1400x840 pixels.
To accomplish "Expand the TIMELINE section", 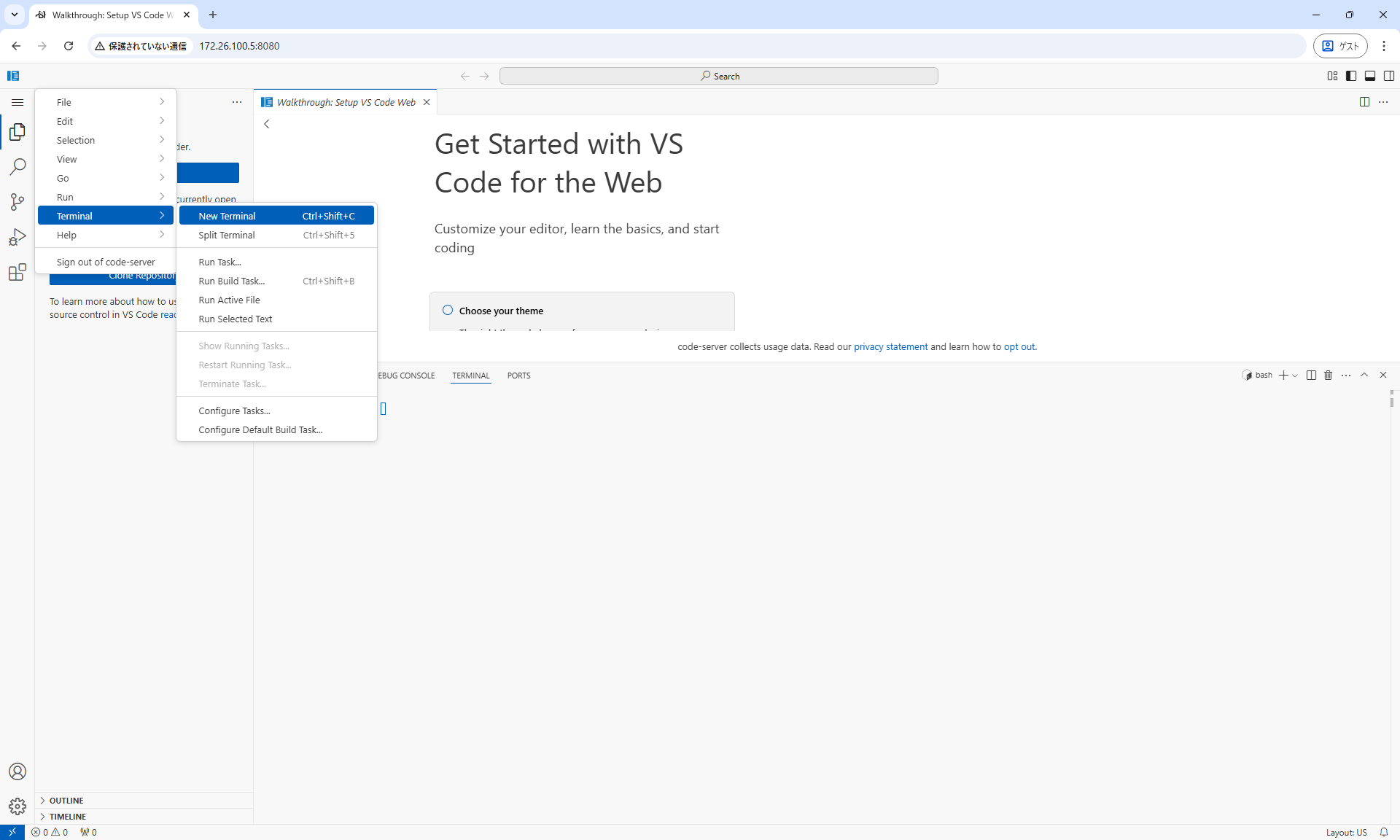I will 144,817.
